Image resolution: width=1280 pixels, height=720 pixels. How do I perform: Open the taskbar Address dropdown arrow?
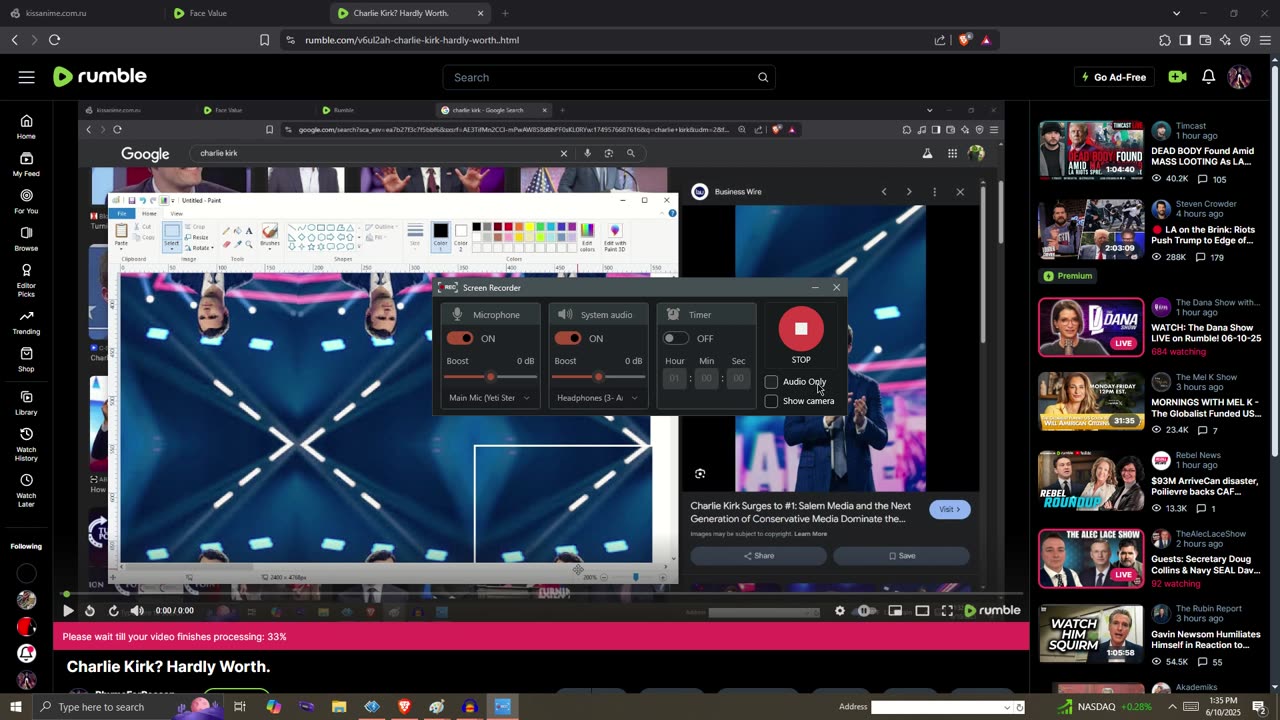[1007, 707]
